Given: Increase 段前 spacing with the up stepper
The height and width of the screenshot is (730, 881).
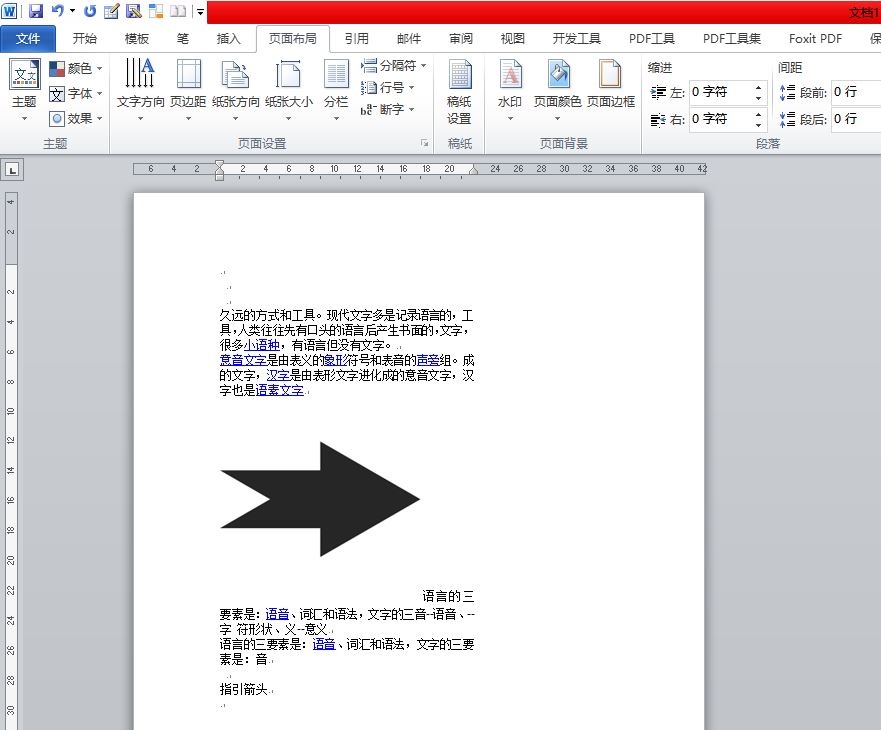Looking at the screenshot, I should click(876, 88).
